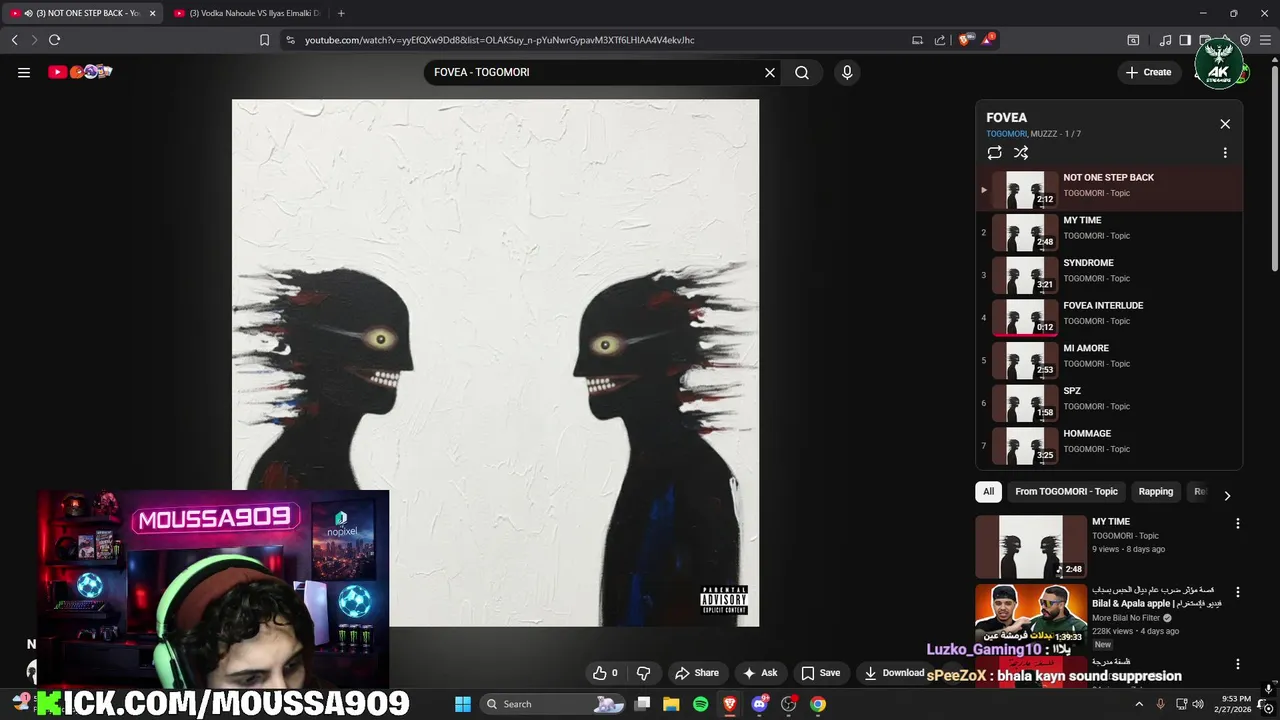Switch to Vodka Nahoule VS Ilyas Elmalki tab
Image resolution: width=1280 pixels, height=720 pixels.
pyautogui.click(x=246, y=13)
